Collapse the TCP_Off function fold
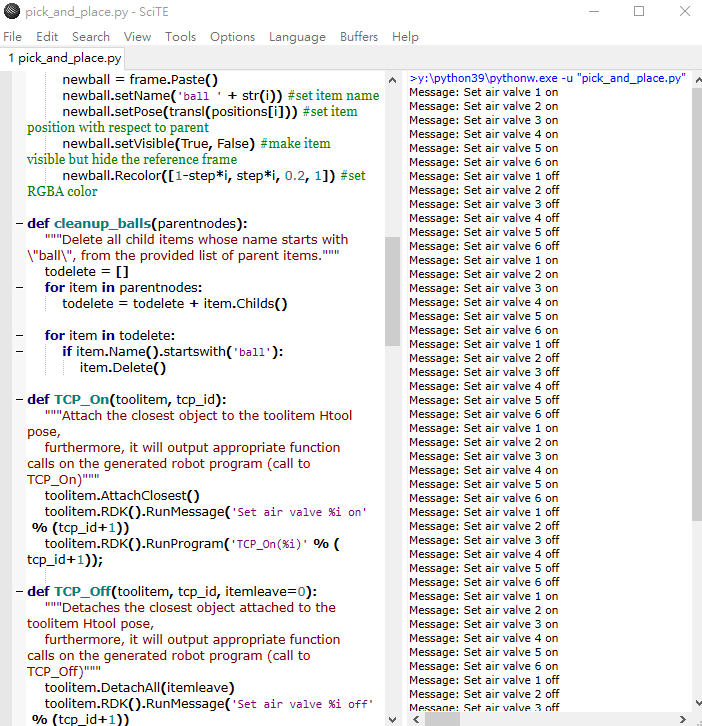702x726 pixels. (19, 592)
